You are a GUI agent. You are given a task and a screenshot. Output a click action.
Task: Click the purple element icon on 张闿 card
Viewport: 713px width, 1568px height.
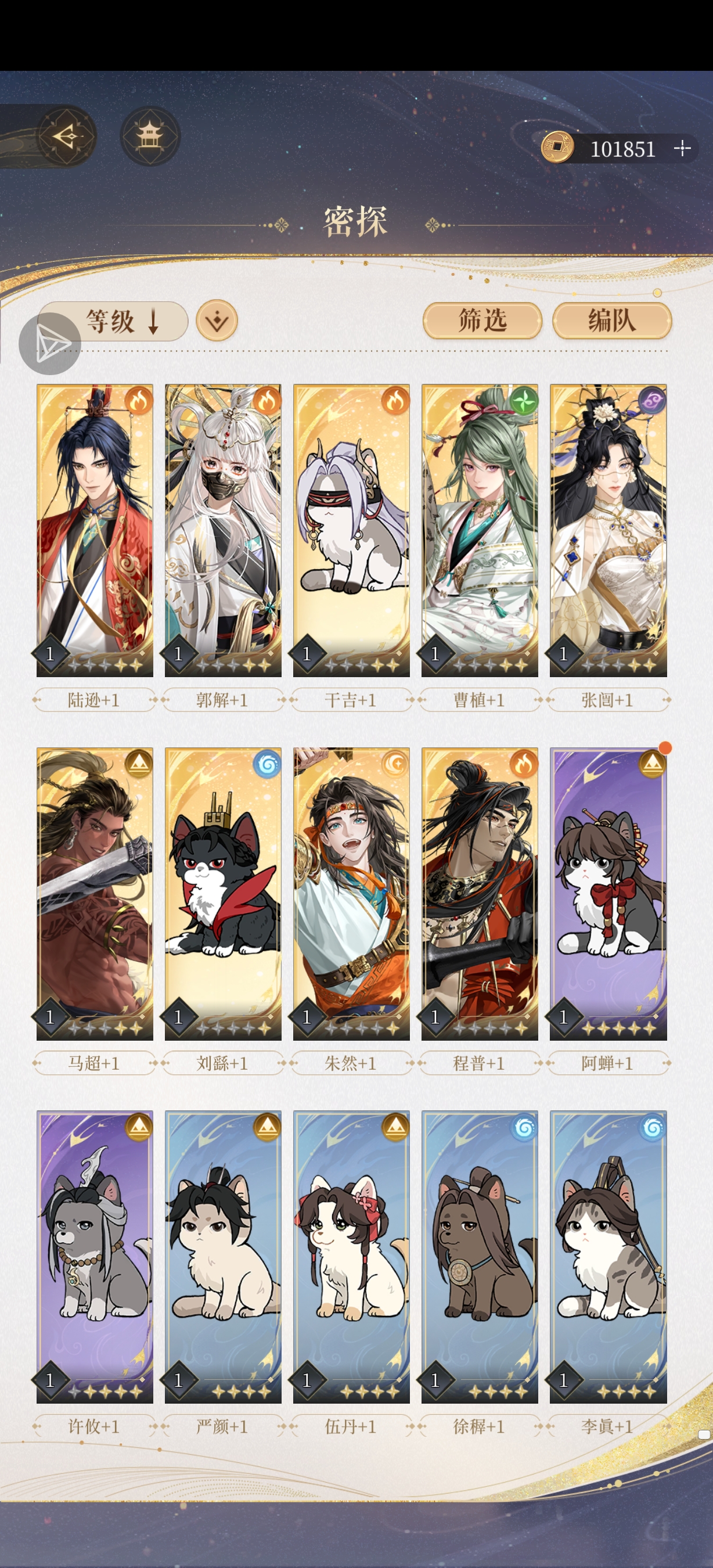point(652,401)
